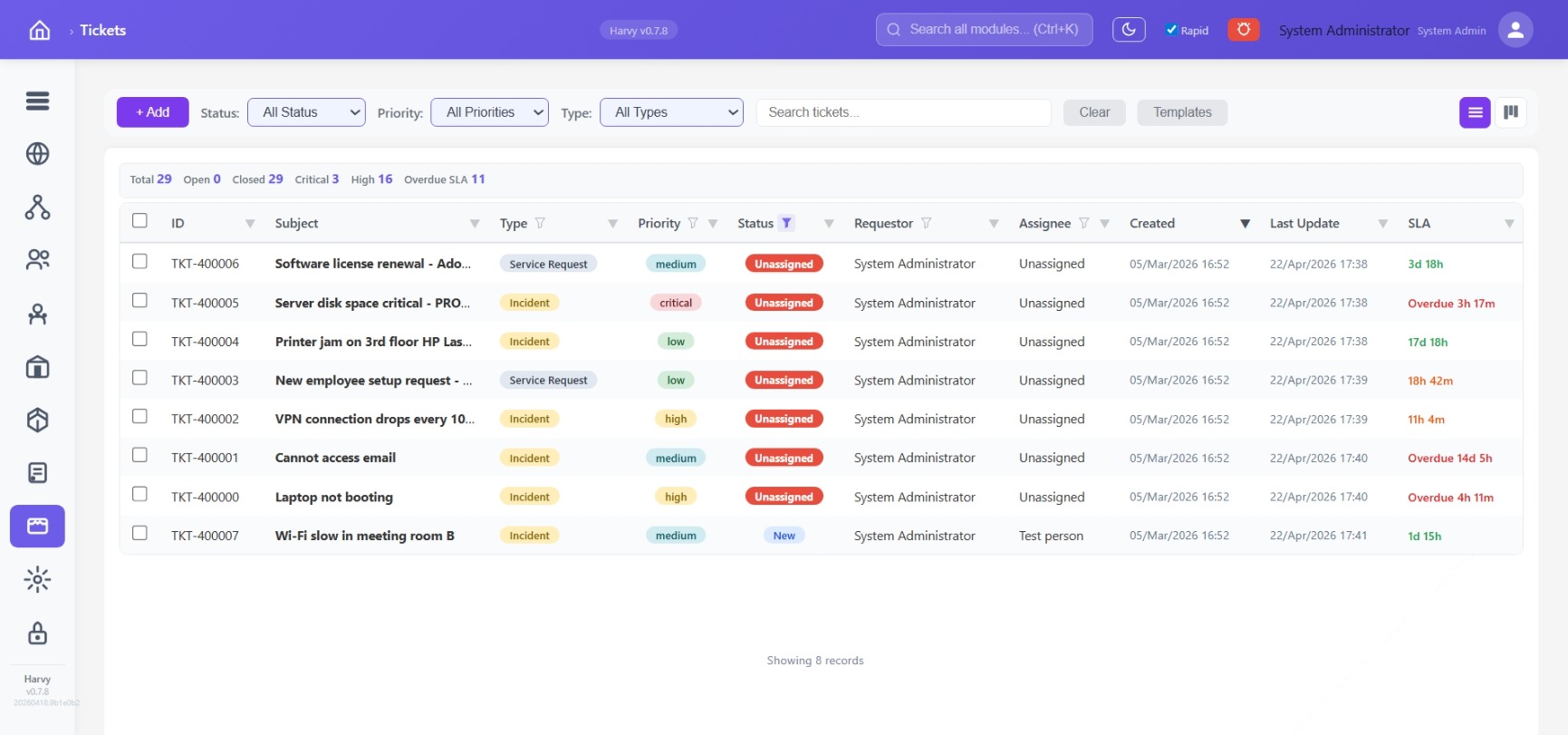Select checkbox for TKT-400007
Image resolution: width=1568 pixels, height=735 pixels.
click(139, 533)
